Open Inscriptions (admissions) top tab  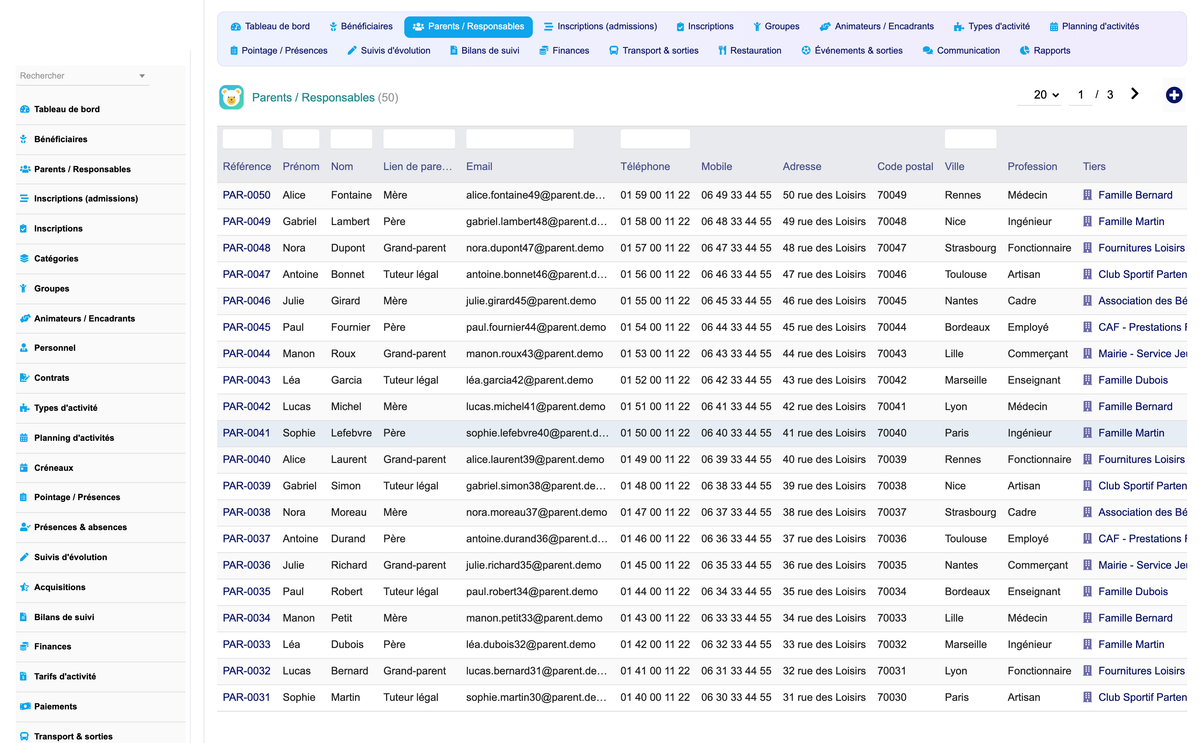point(600,26)
